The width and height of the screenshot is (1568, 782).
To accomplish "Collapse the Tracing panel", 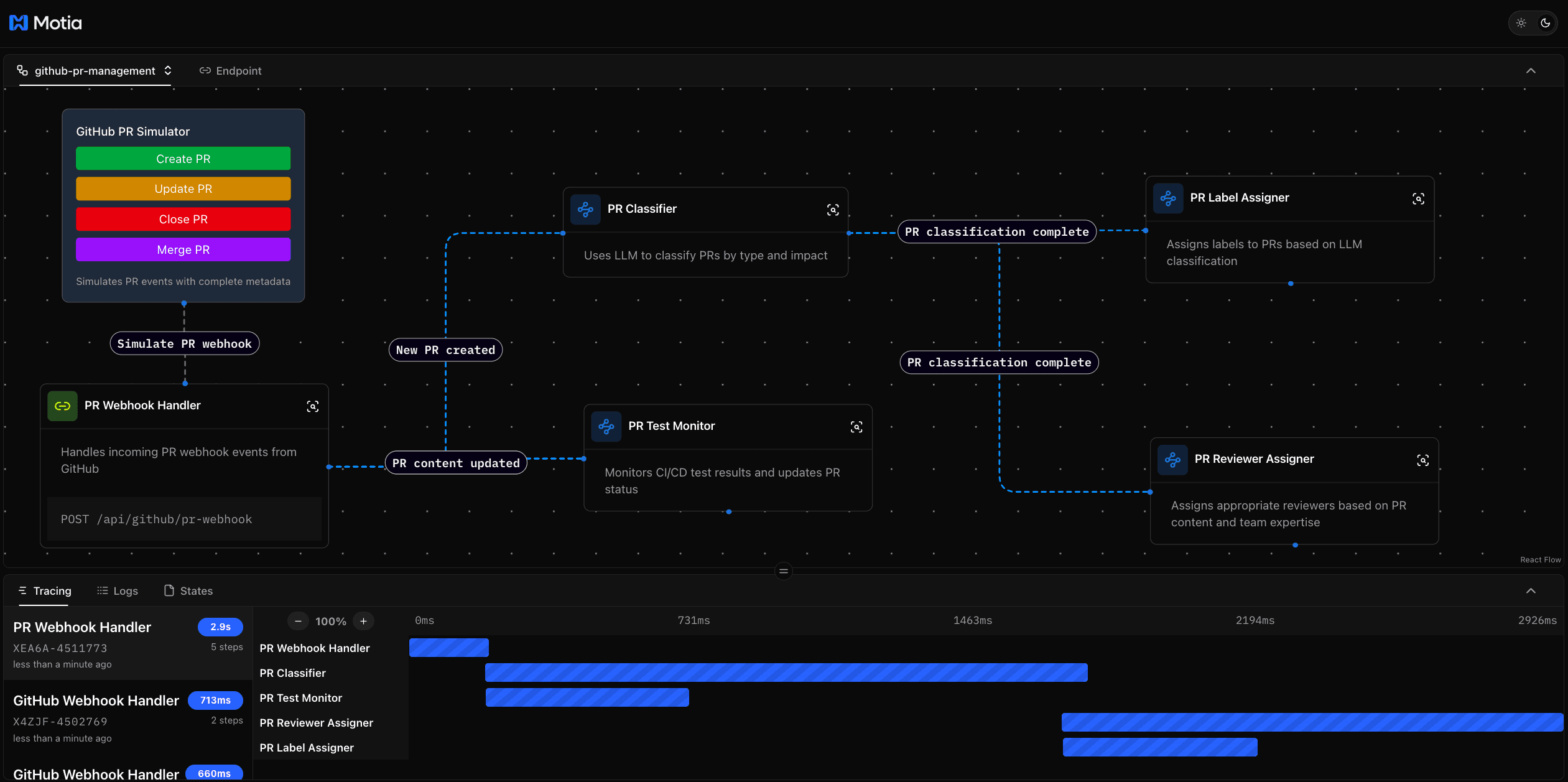I will [1531, 591].
